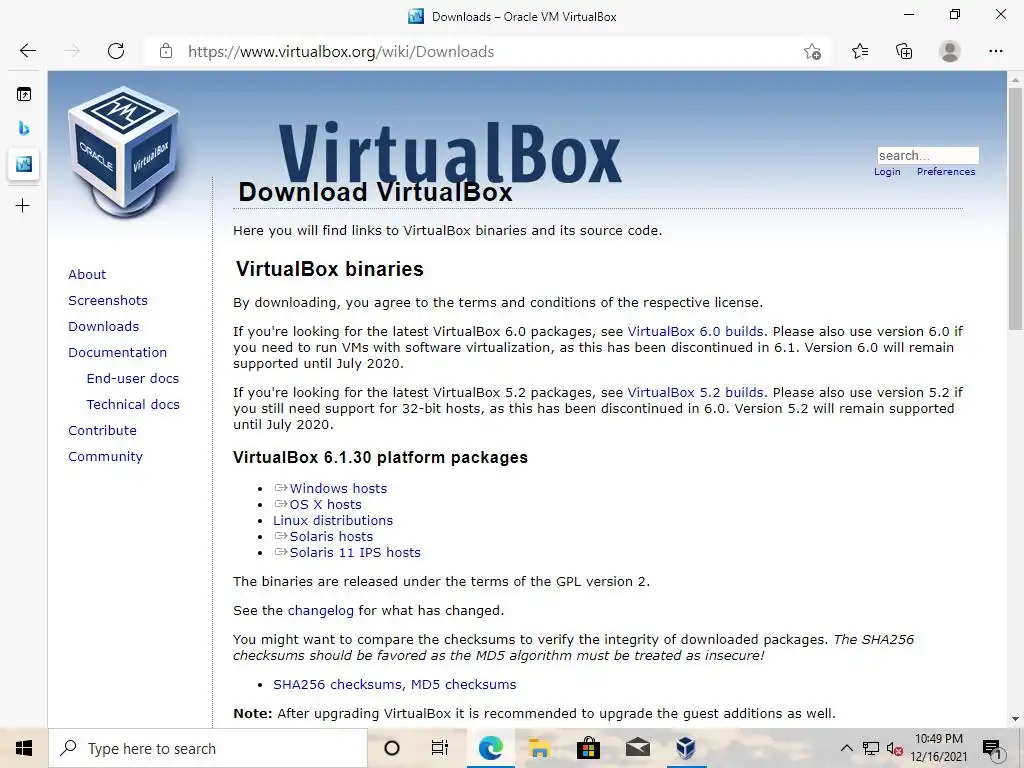1024x768 pixels.
Task: Select the Bing vertical tab
Action: [x=24, y=128]
